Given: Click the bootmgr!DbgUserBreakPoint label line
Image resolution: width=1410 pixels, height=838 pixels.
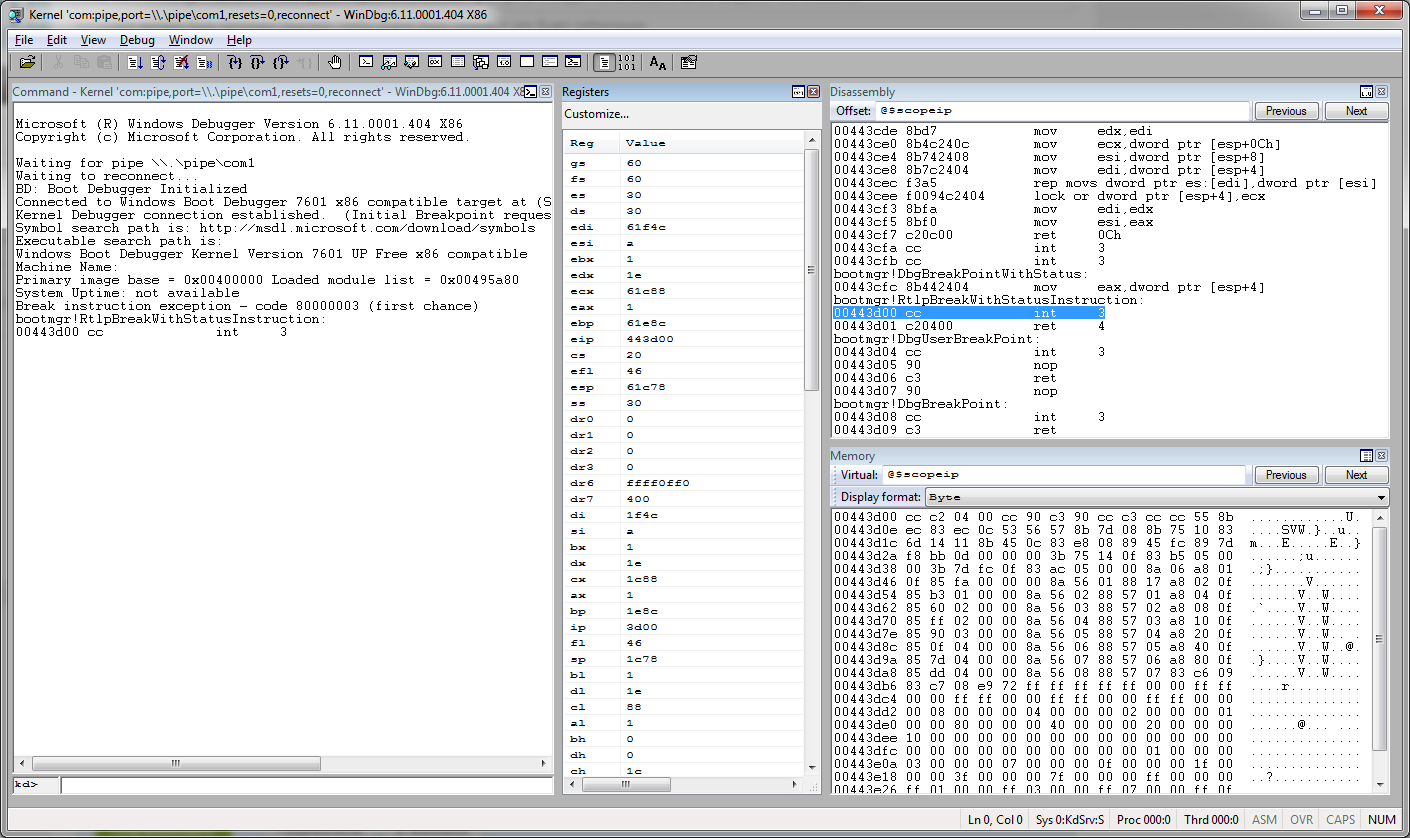Looking at the screenshot, I should click(x=936, y=339).
